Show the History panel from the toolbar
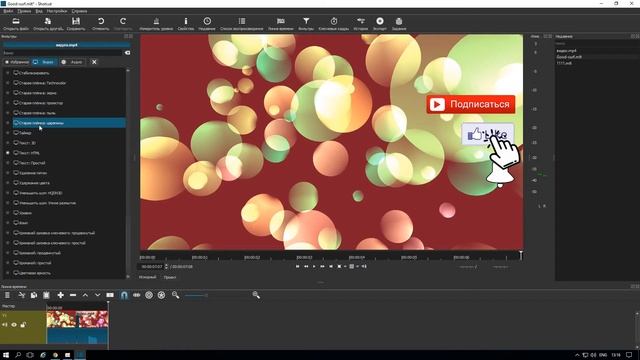The image size is (640, 360). pyautogui.click(x=361, y=21)
